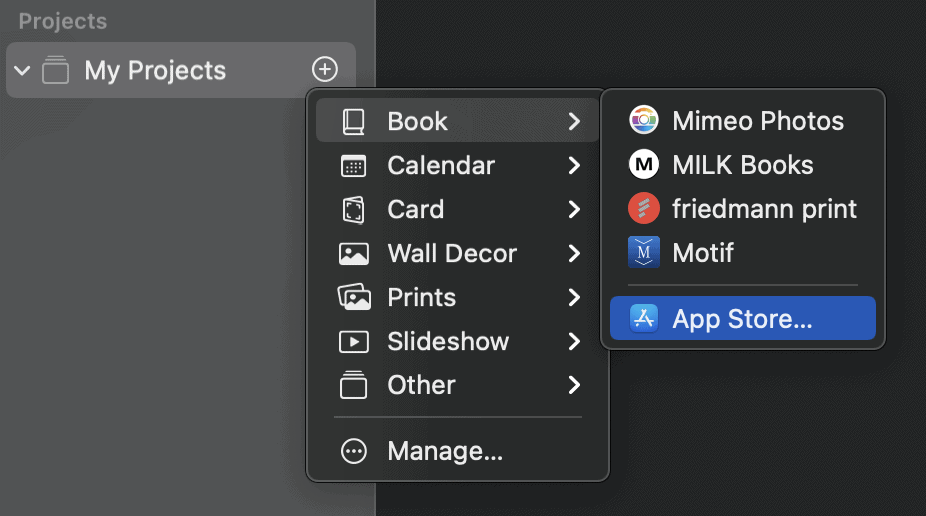This screenshot has height=516, width=926.
Task: Select MILK Books in the submenu
Action: tap(743, 165)
